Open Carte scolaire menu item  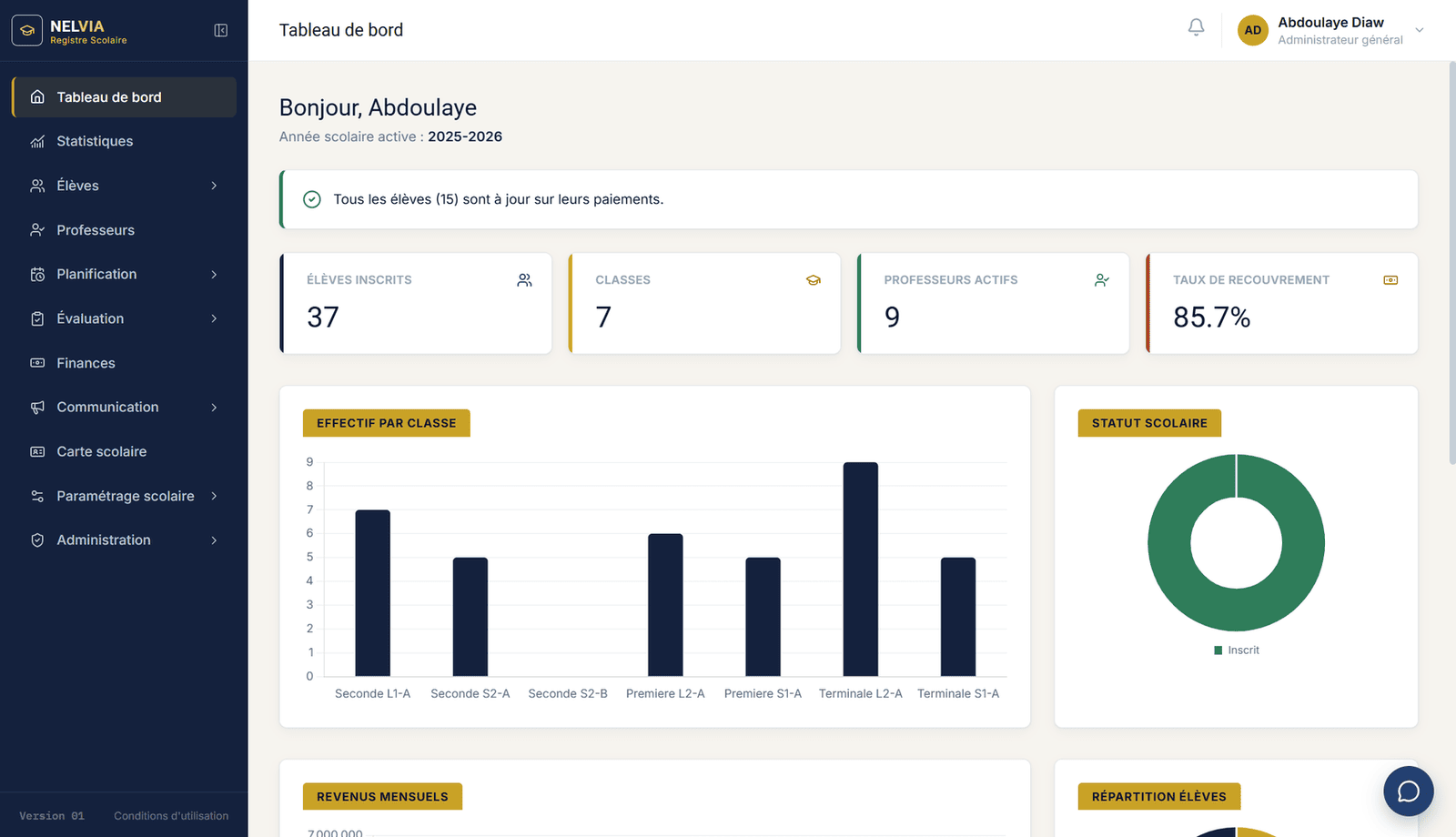tap(124, 451)
